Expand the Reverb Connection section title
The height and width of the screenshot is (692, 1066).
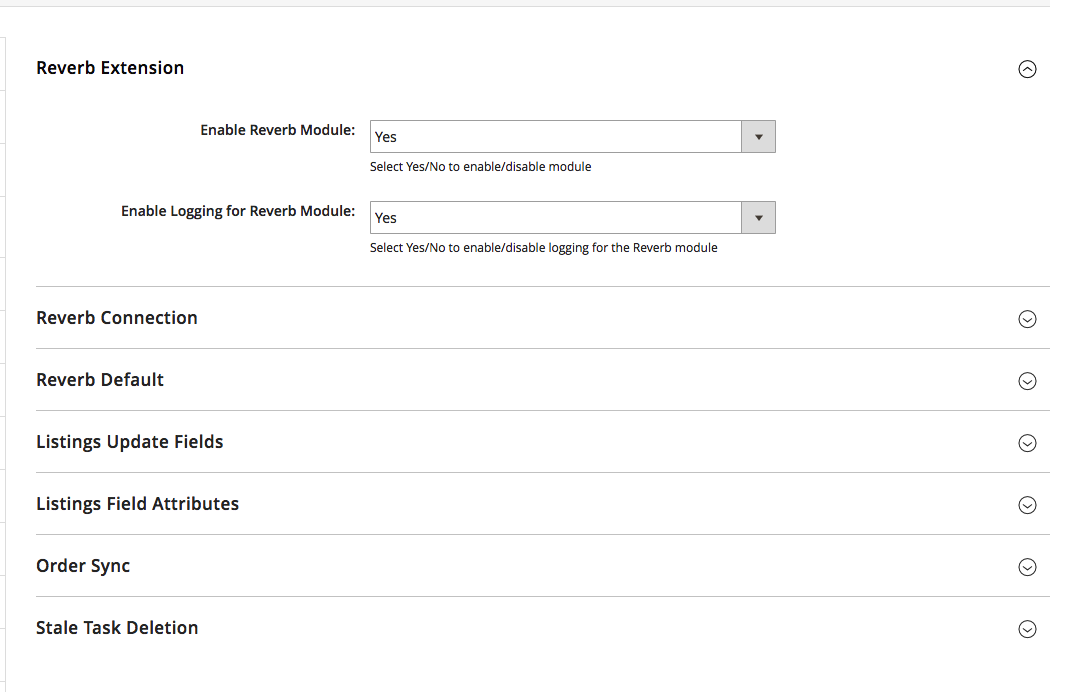117,318
